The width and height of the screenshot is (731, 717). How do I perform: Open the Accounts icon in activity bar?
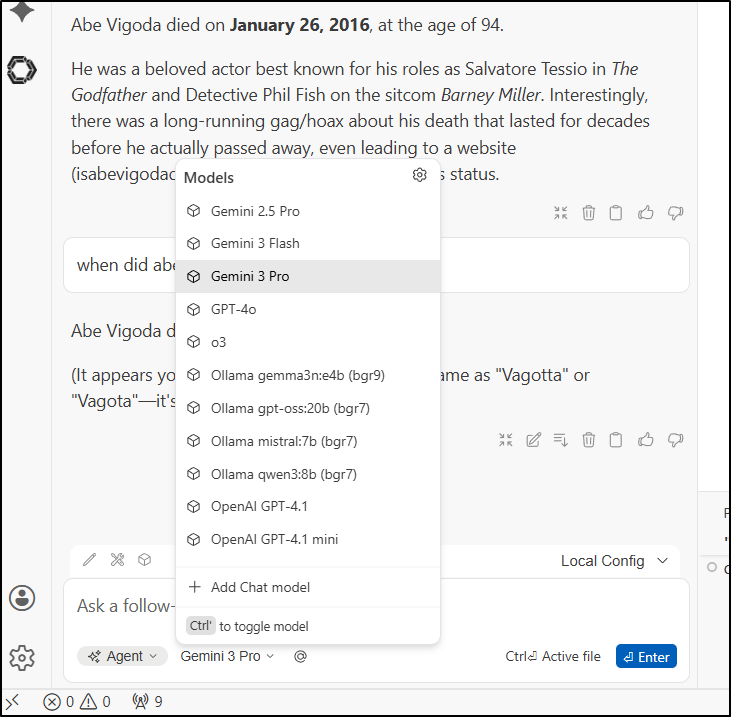pos(22,598)
